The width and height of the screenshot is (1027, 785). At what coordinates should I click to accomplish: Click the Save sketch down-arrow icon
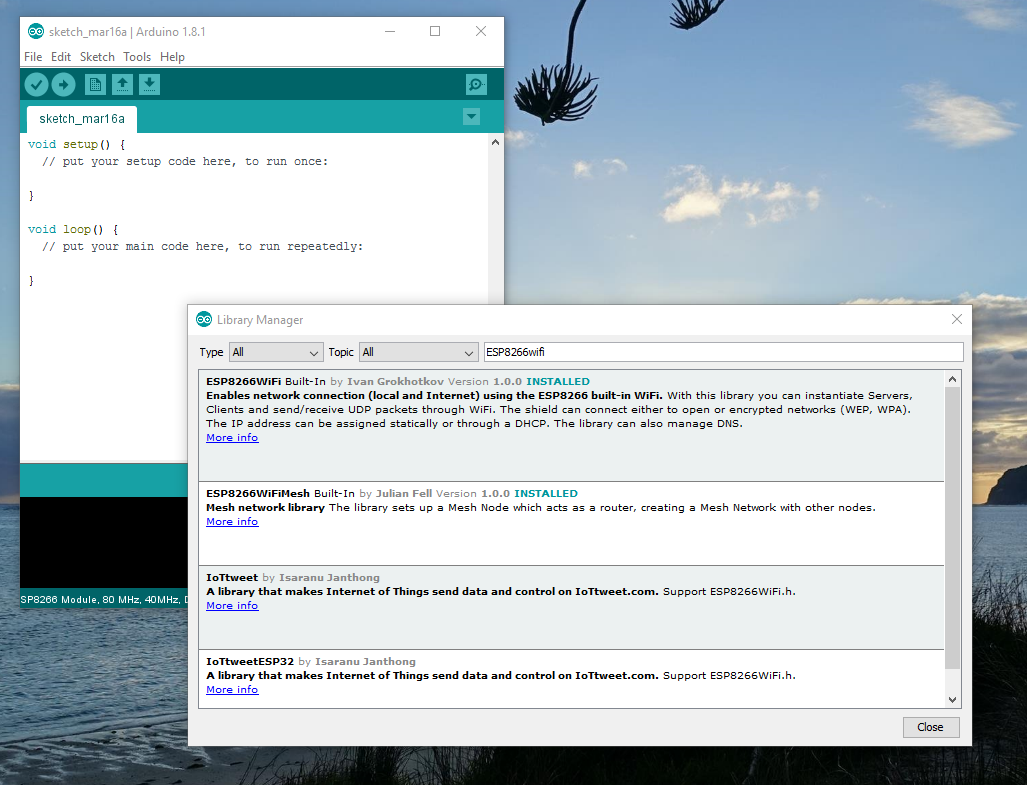coord(149,85)
